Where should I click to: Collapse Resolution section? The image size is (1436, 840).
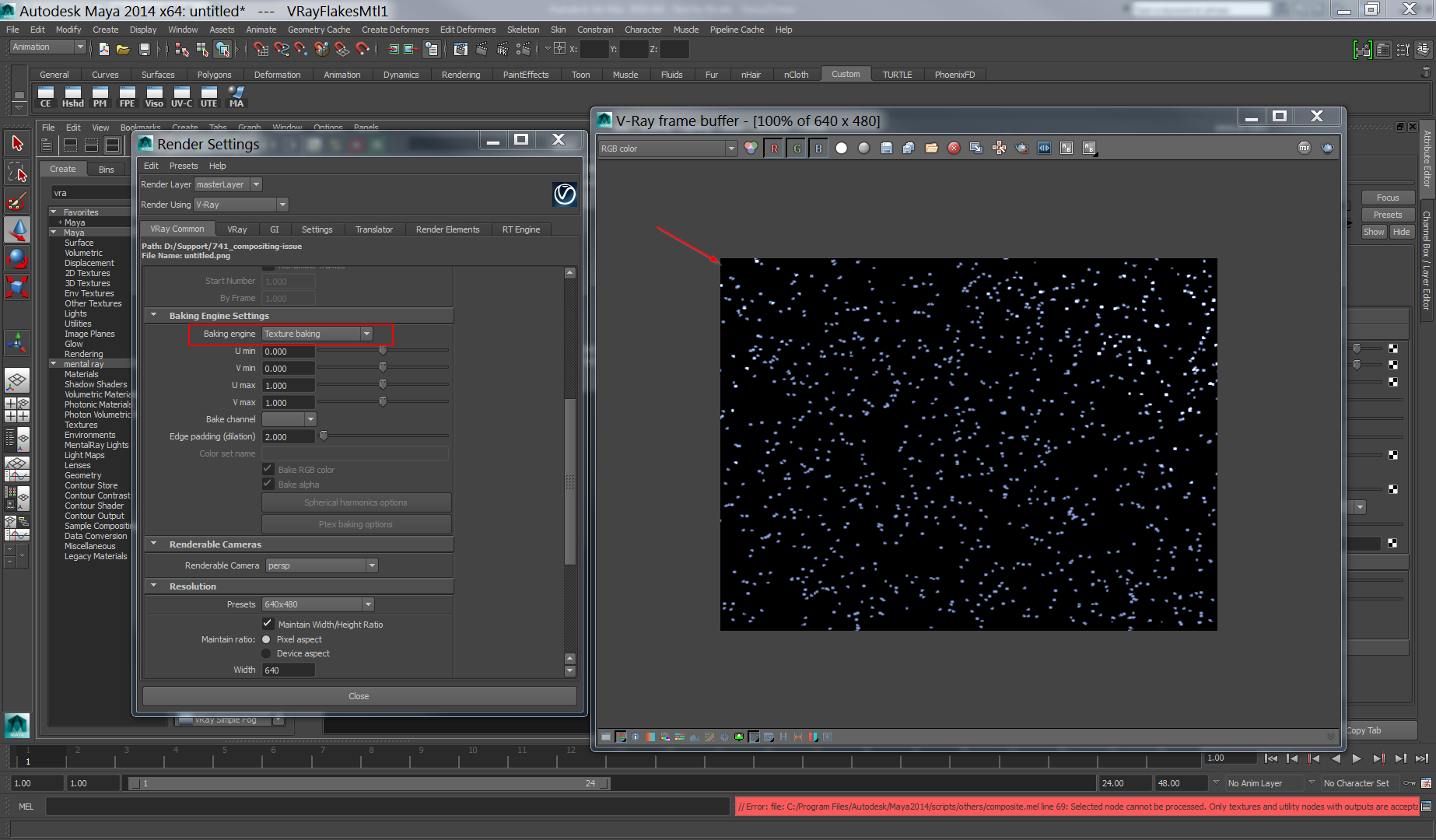tap(153, 586)
